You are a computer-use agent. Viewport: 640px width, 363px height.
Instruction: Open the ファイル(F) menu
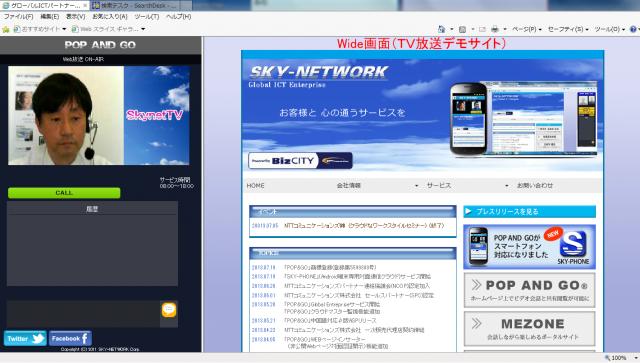coord(18,17)
